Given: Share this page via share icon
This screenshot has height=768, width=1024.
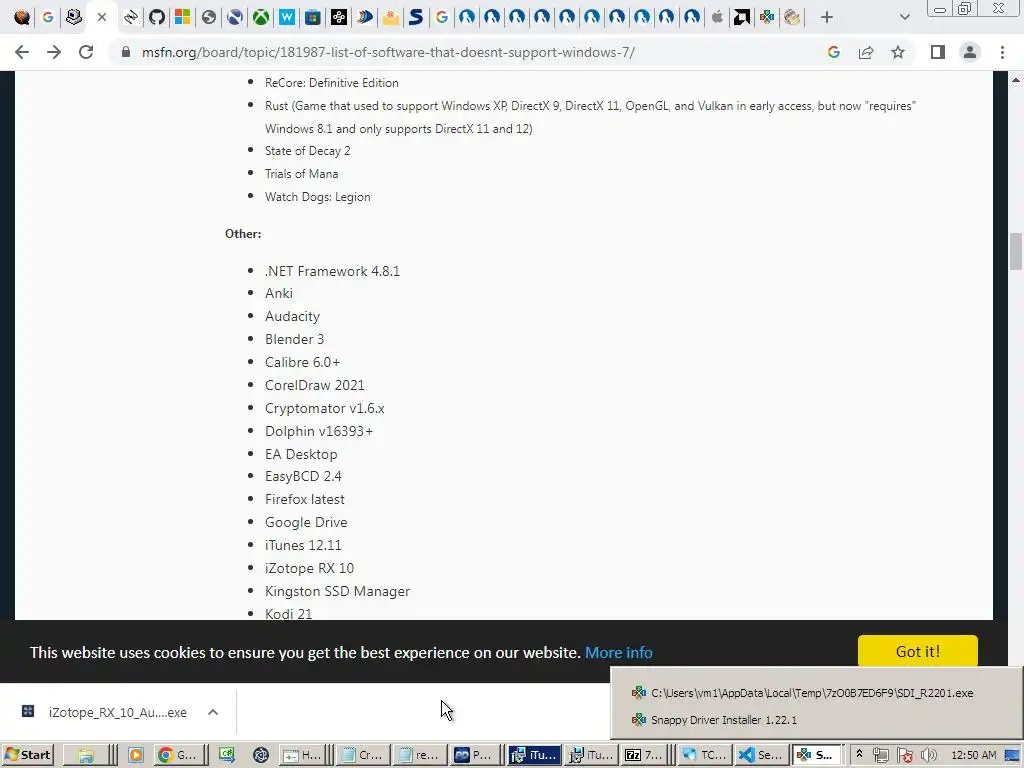Looking at the screenshot, I should click(866, 52).
